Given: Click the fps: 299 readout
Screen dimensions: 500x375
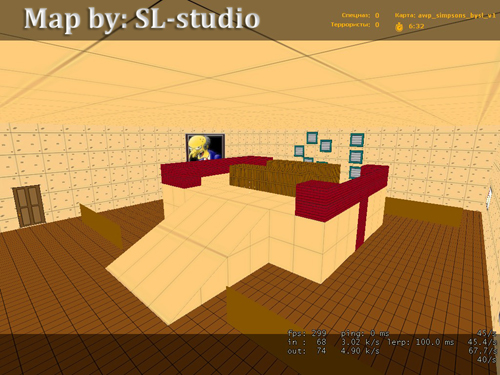Looking at the screenshot, I should point(307,333).
